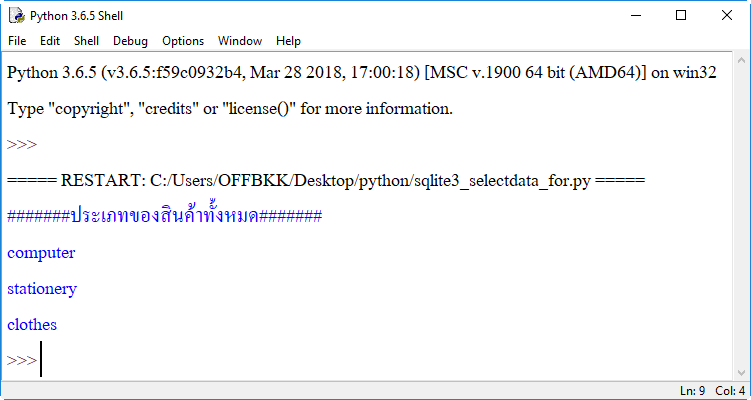Open the Window menu
This screenshot has height=400, width=751.
[x=240, y=41]
